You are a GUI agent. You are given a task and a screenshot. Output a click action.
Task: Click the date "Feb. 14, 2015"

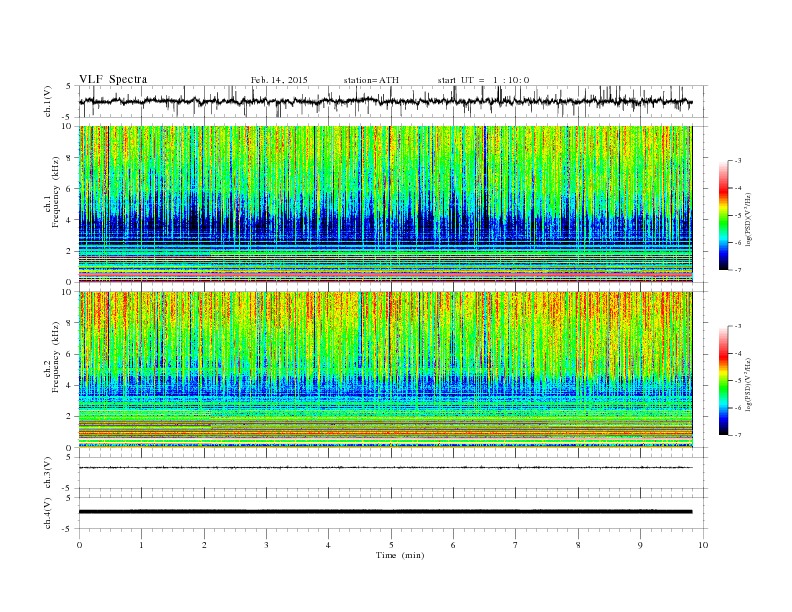click(x=279, y=80)
